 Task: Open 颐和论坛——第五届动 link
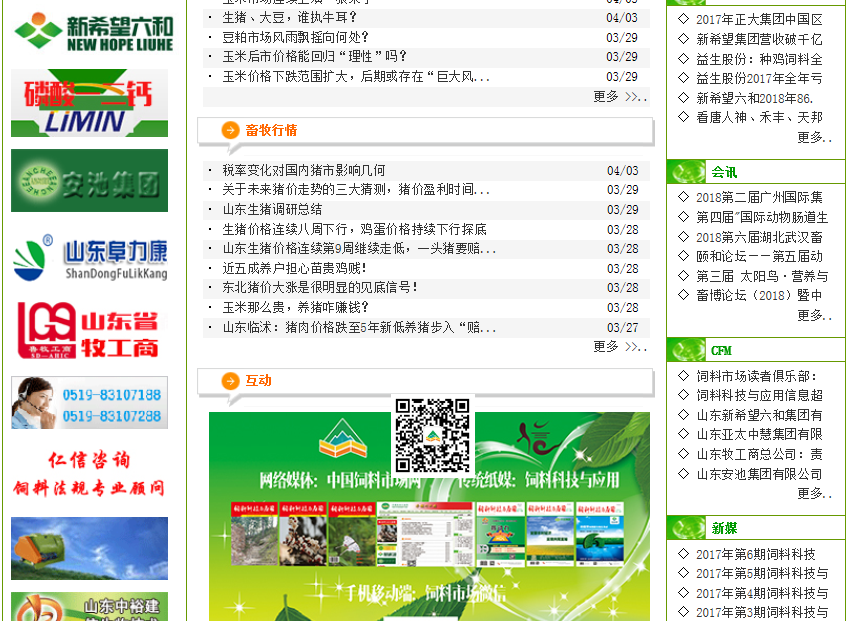(759, 256)
